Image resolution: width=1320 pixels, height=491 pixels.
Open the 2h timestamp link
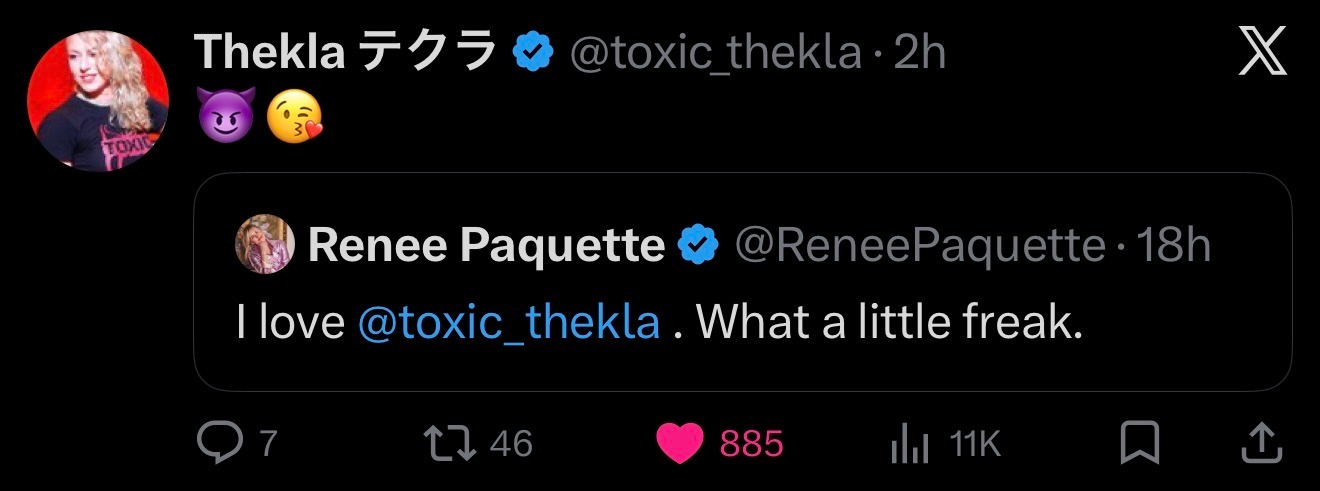[x=920, y=53]
